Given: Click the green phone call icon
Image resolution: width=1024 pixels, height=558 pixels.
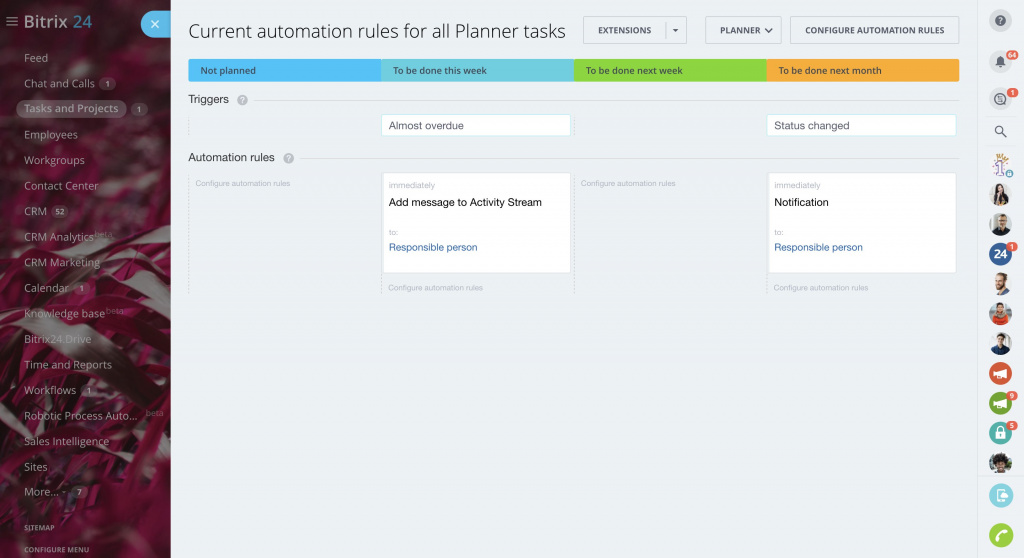Looking at the screenshot, I should coord(1000,535).
